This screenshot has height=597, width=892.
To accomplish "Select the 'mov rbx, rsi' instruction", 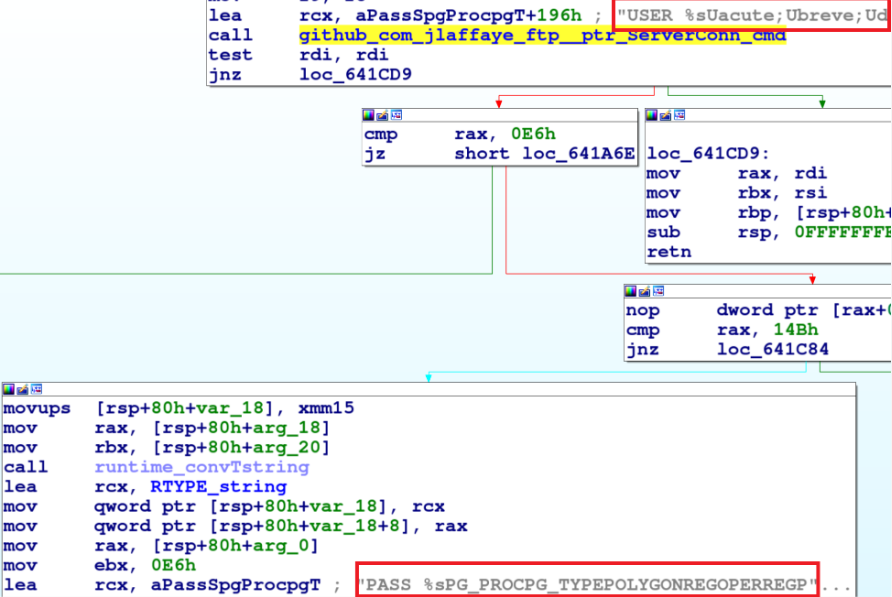I will [737, 193].
